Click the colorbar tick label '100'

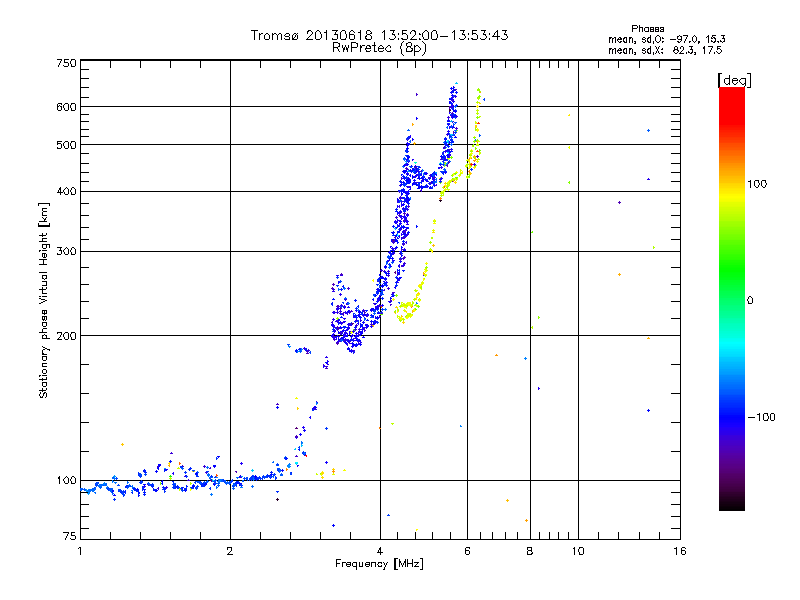pos(757,184)
